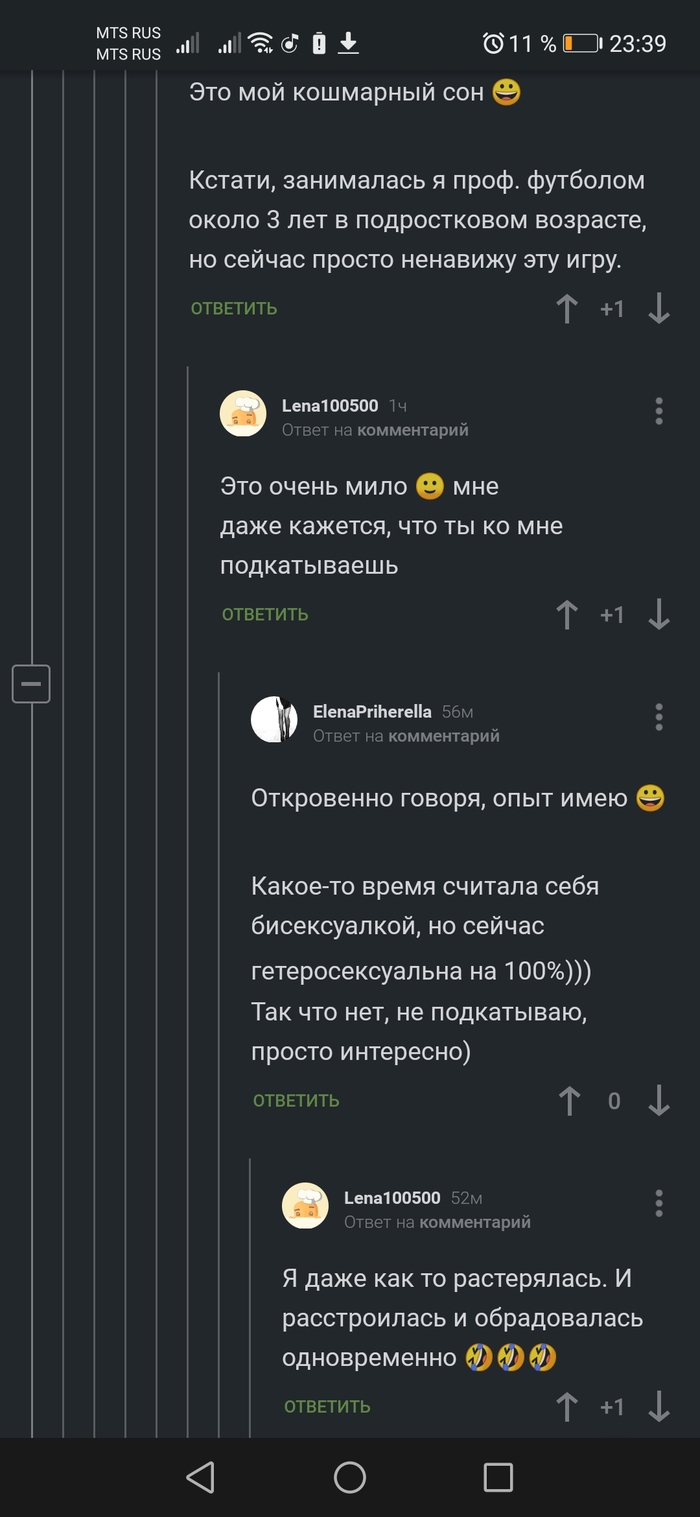Open options menu for Lena100500's 52м comment

[658, 1203]
